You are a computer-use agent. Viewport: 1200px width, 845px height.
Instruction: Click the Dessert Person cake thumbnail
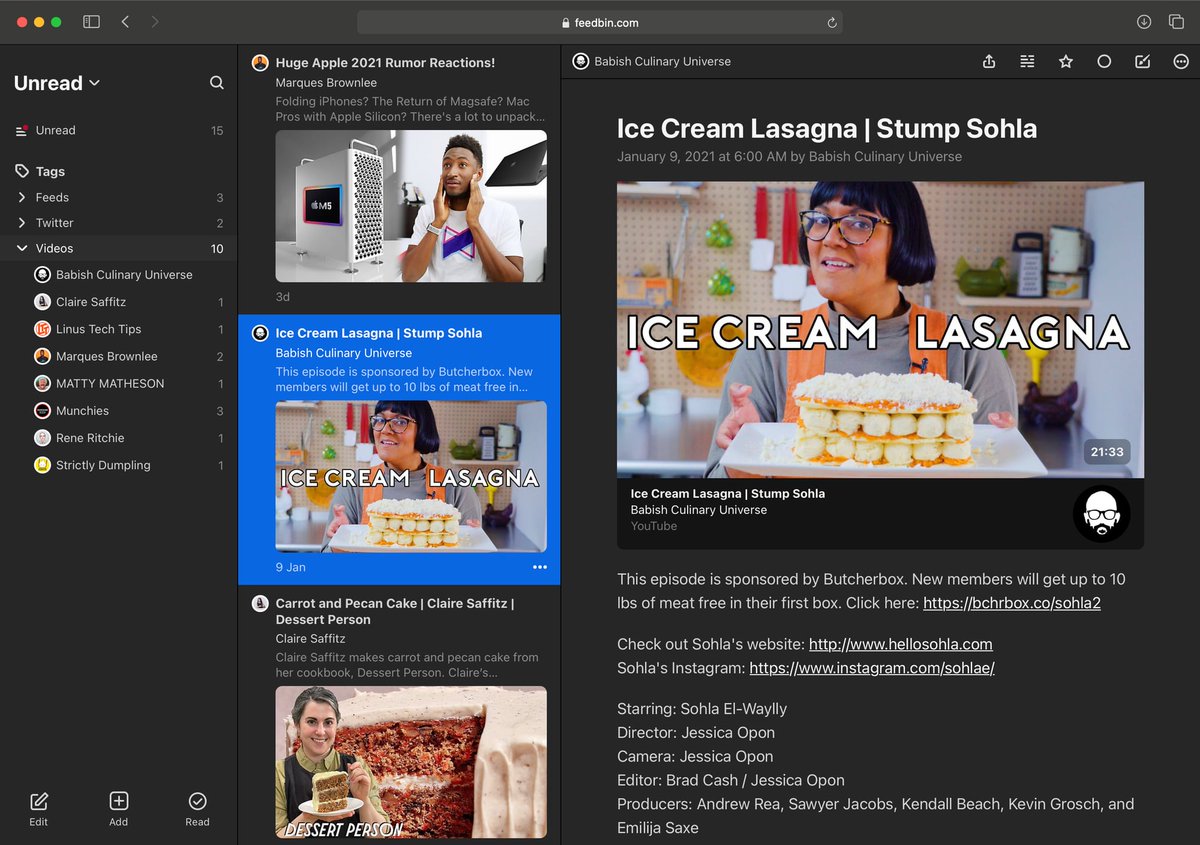(411, 762)
